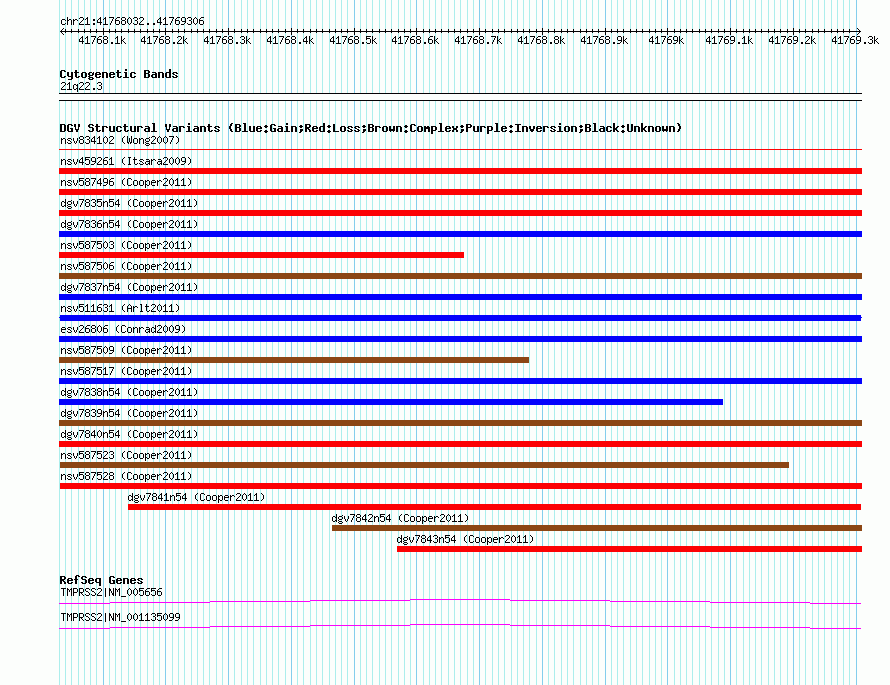890x685 pixels.
Task: Click the 41768.8k ruler tick label
Action: (x=541, y=40)
